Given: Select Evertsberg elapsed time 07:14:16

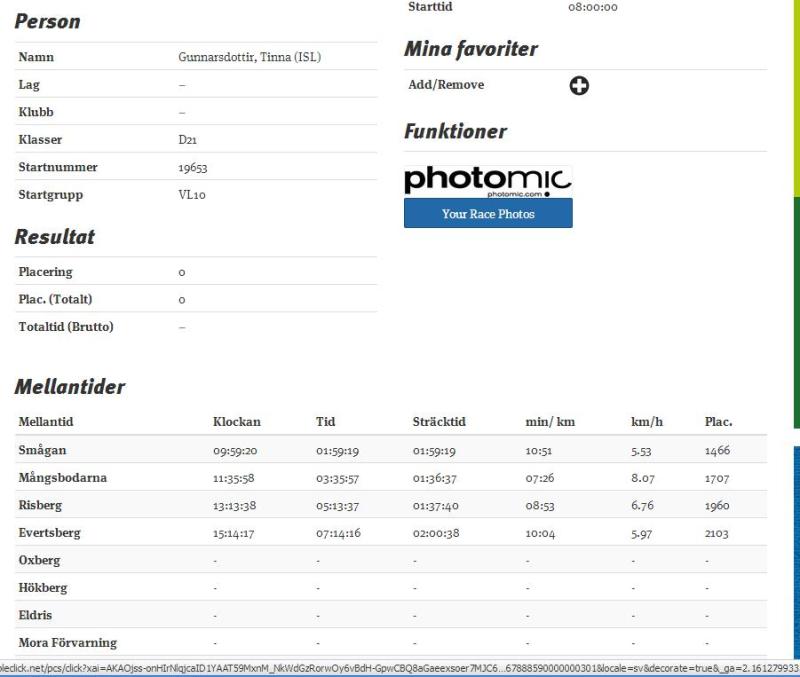Looking at the screenshot, I should (x=338, y=533).
